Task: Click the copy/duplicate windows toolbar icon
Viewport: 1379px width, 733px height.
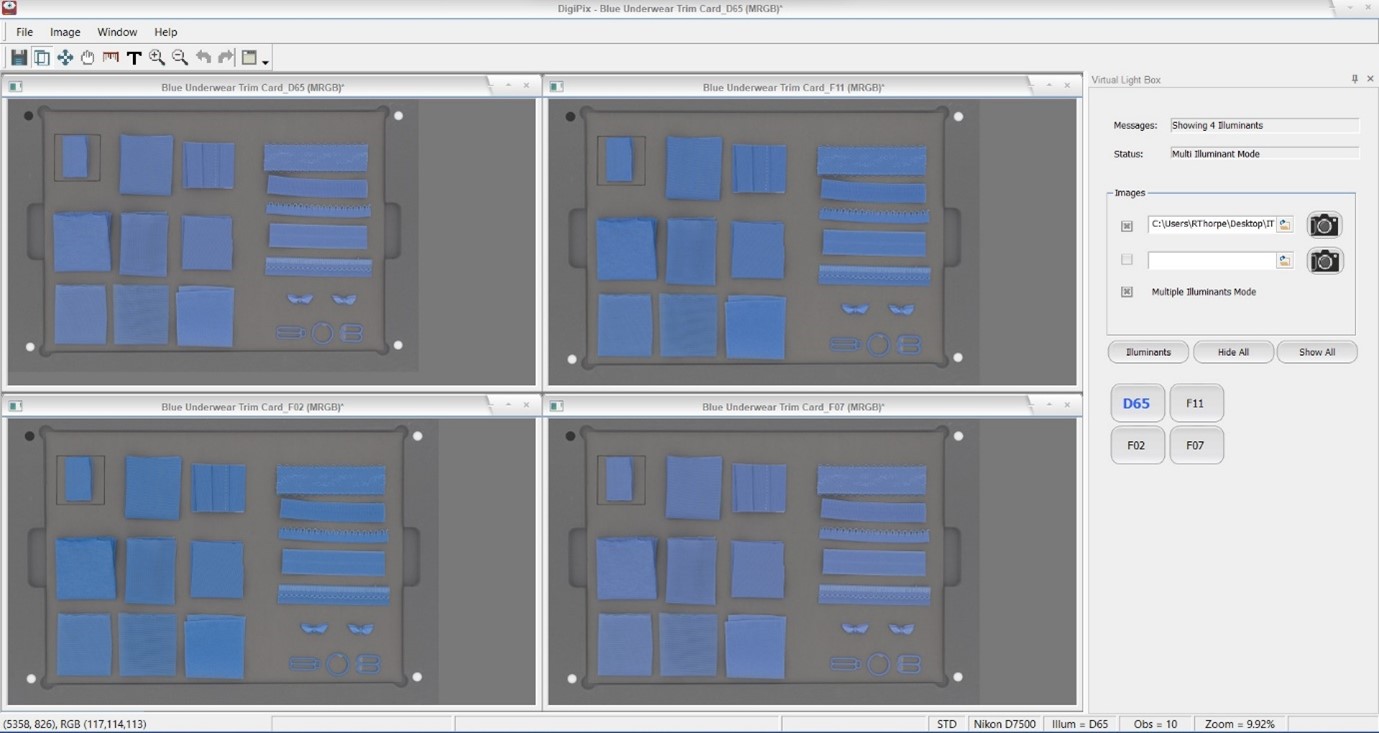Action: pyautogui.click(x=42, y=58)
